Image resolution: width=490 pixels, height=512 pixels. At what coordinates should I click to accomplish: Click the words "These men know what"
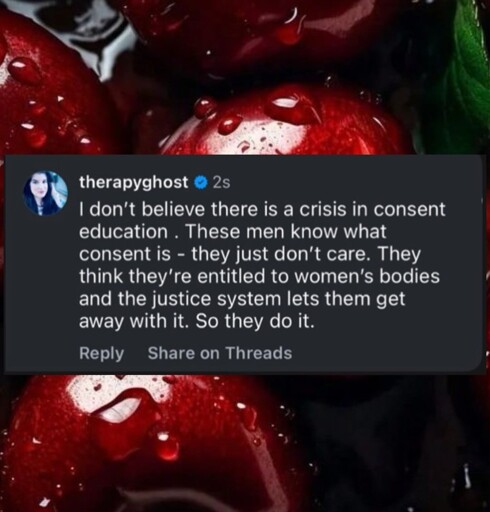(x=286, y=231)
